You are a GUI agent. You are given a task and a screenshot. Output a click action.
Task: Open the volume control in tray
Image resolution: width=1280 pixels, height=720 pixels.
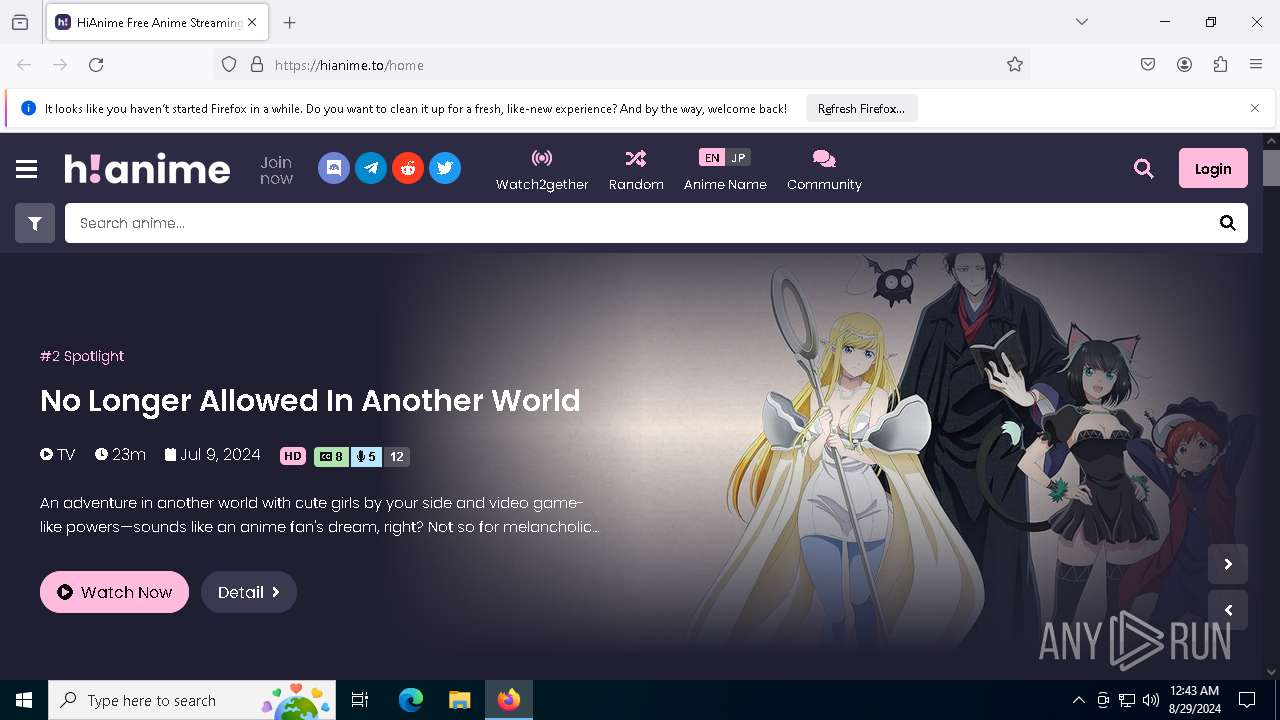(x=1150, y=700)
